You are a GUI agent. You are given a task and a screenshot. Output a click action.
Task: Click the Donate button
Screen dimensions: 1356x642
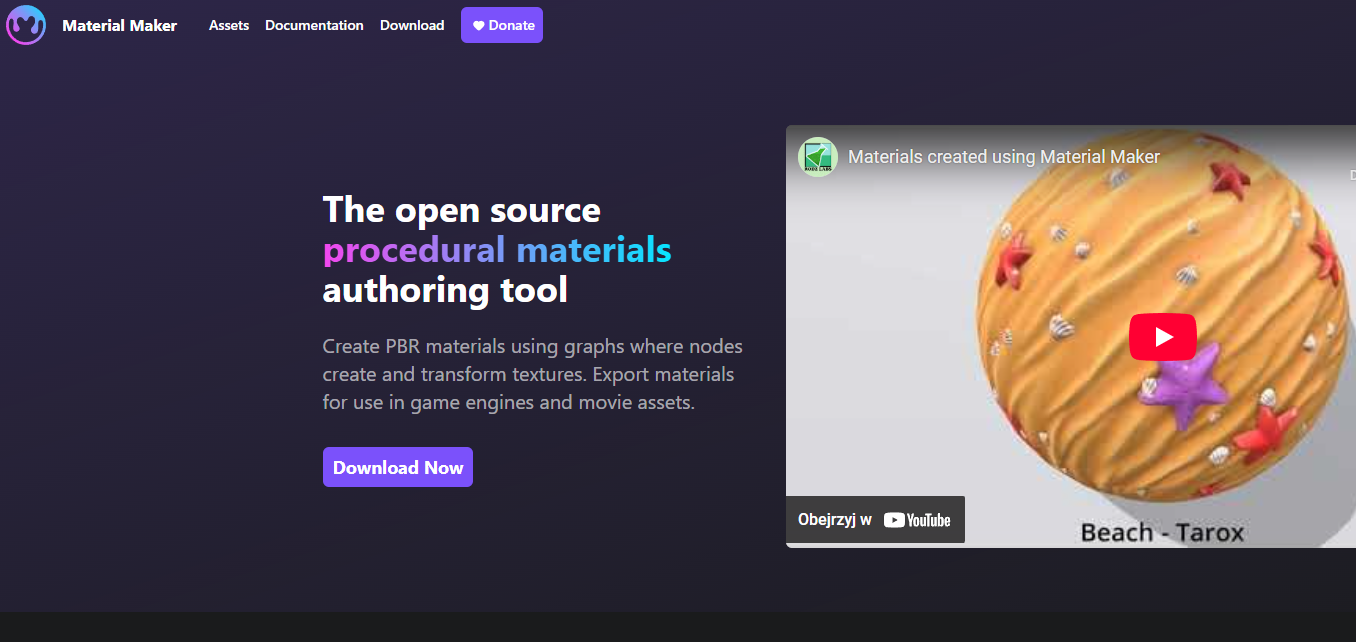502,25
